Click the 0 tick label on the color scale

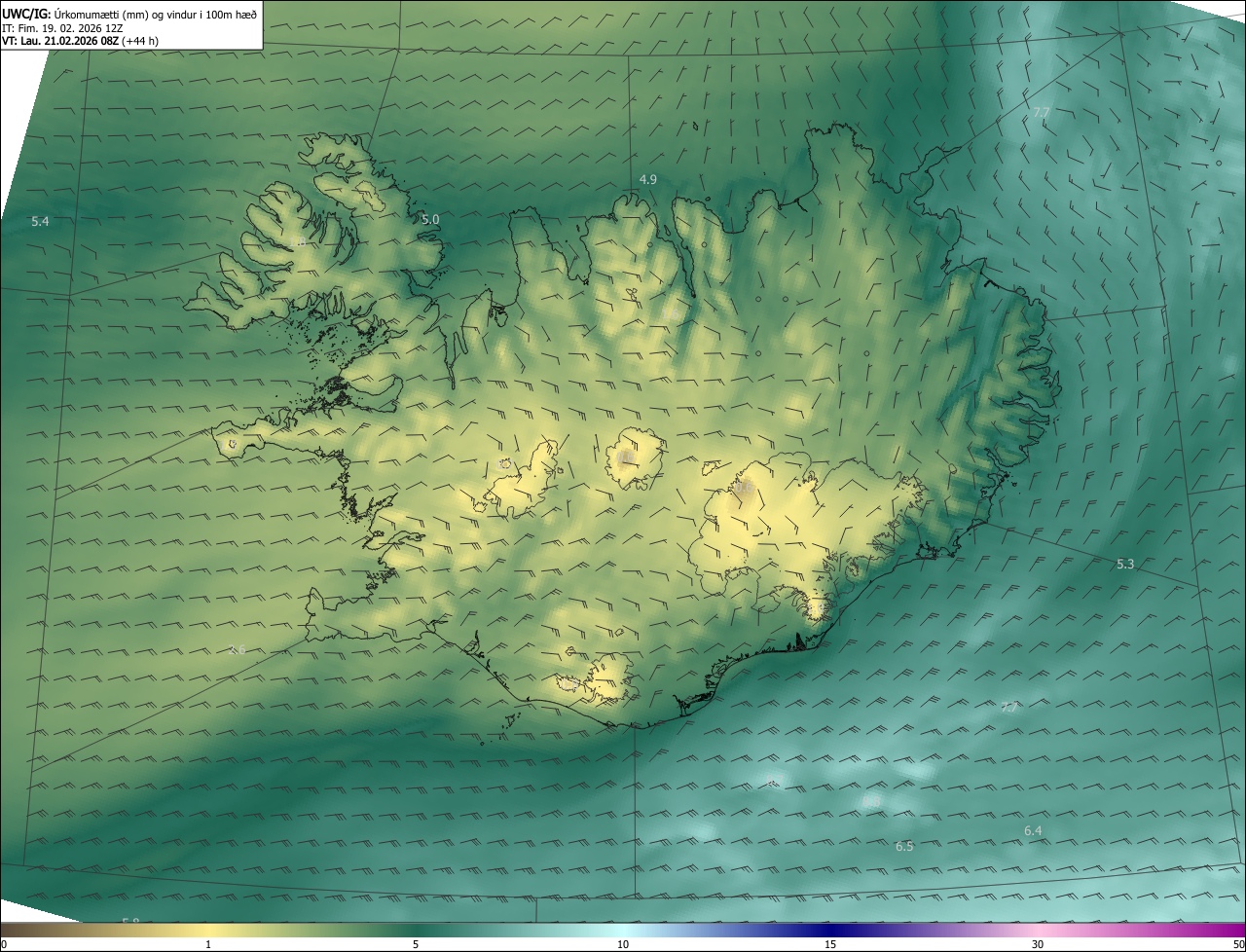tap(3, 945)
